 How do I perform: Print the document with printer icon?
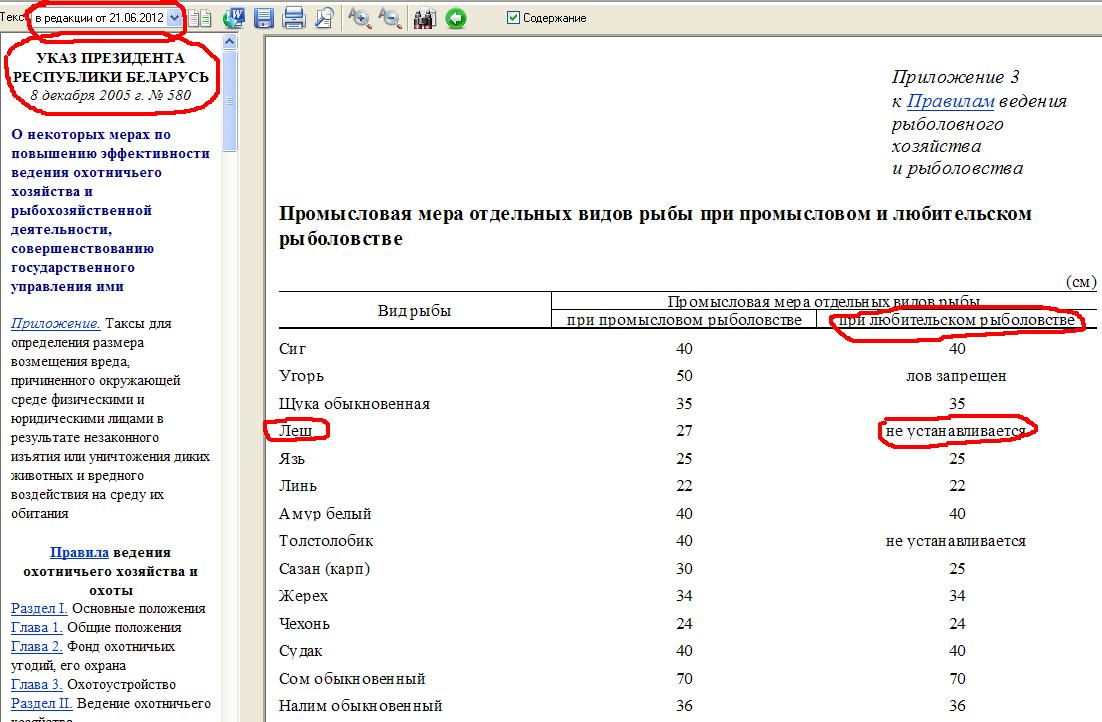click(294, 18)
